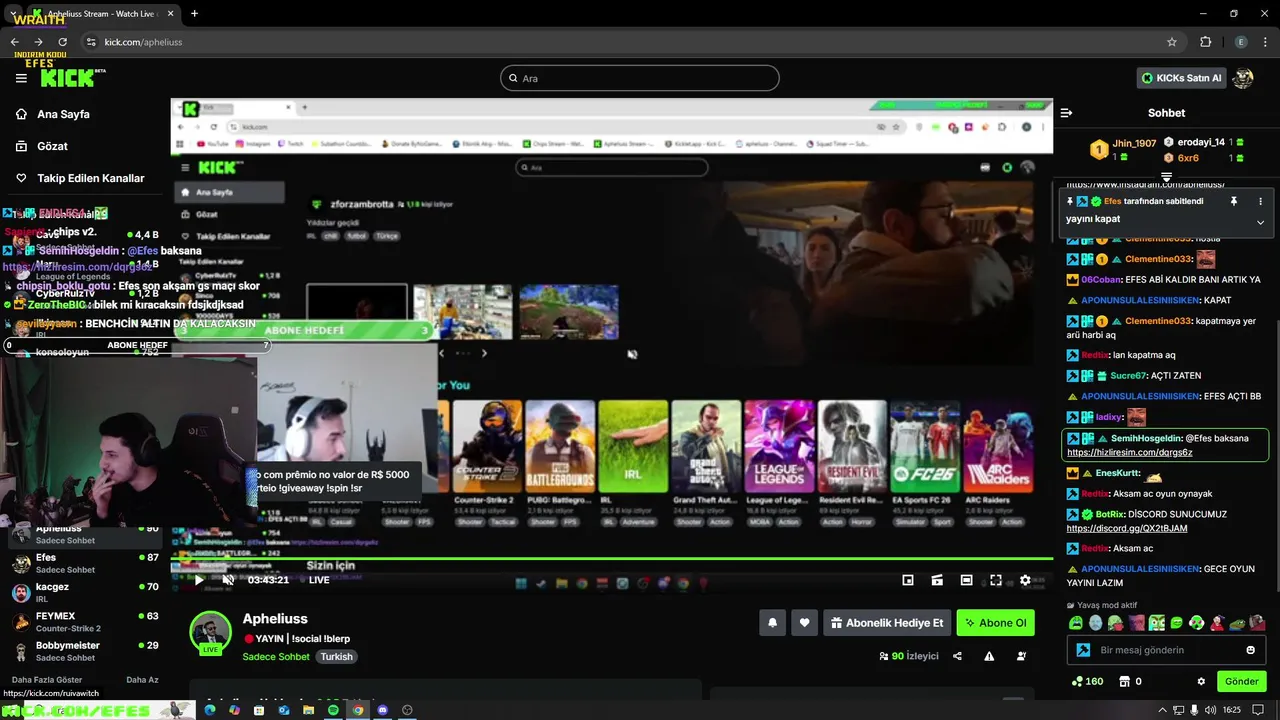Enter fullscreen in the video player
This screenshot has width=1280, height=720.
(996, 580)
